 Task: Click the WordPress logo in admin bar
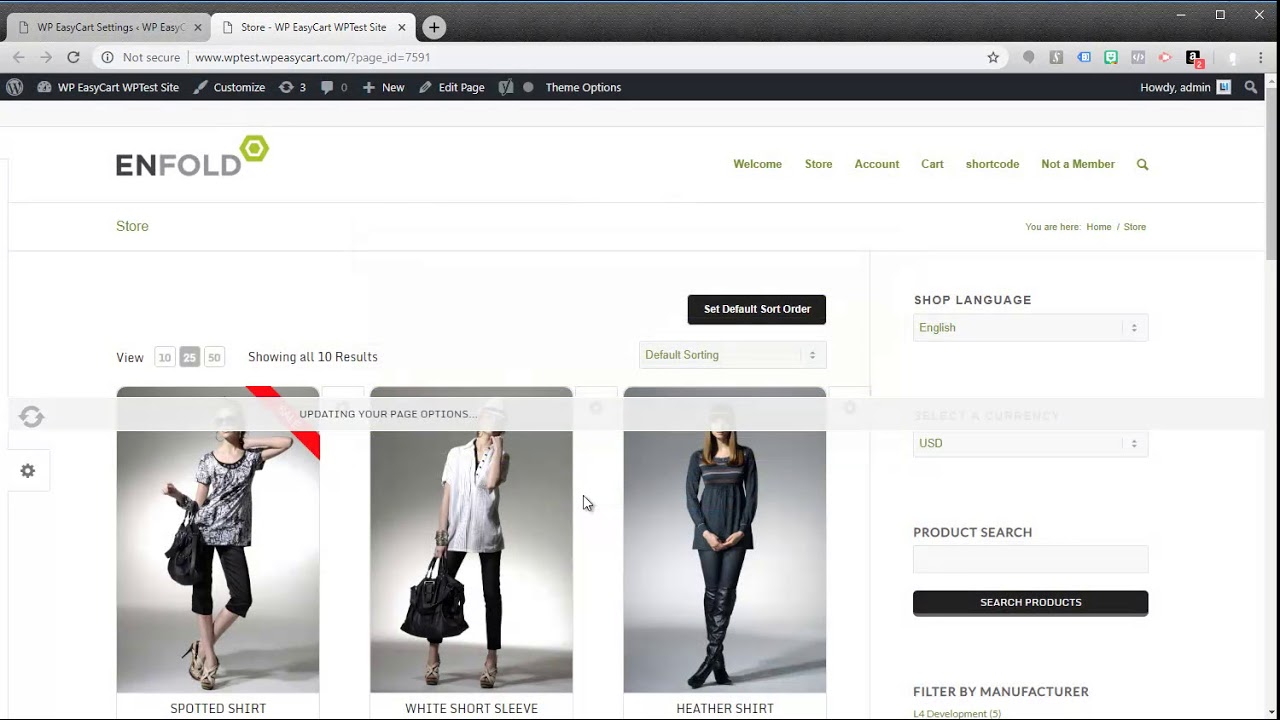coord(14,87)
